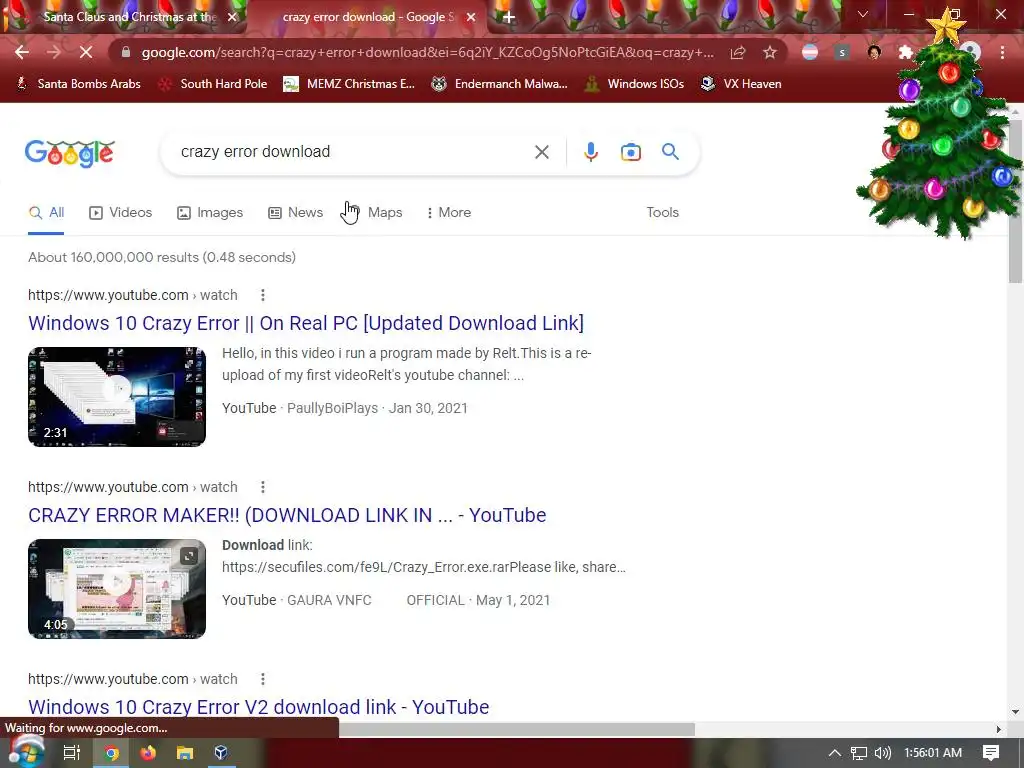Open MEMZ Christmas bookmark
The height and width of the screenshot is (768, 1024).
[349, 84]
